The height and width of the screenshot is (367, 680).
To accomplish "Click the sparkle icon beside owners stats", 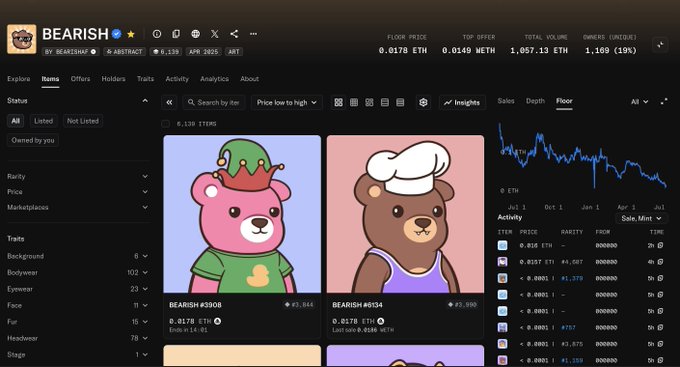I will pos(660,45).
